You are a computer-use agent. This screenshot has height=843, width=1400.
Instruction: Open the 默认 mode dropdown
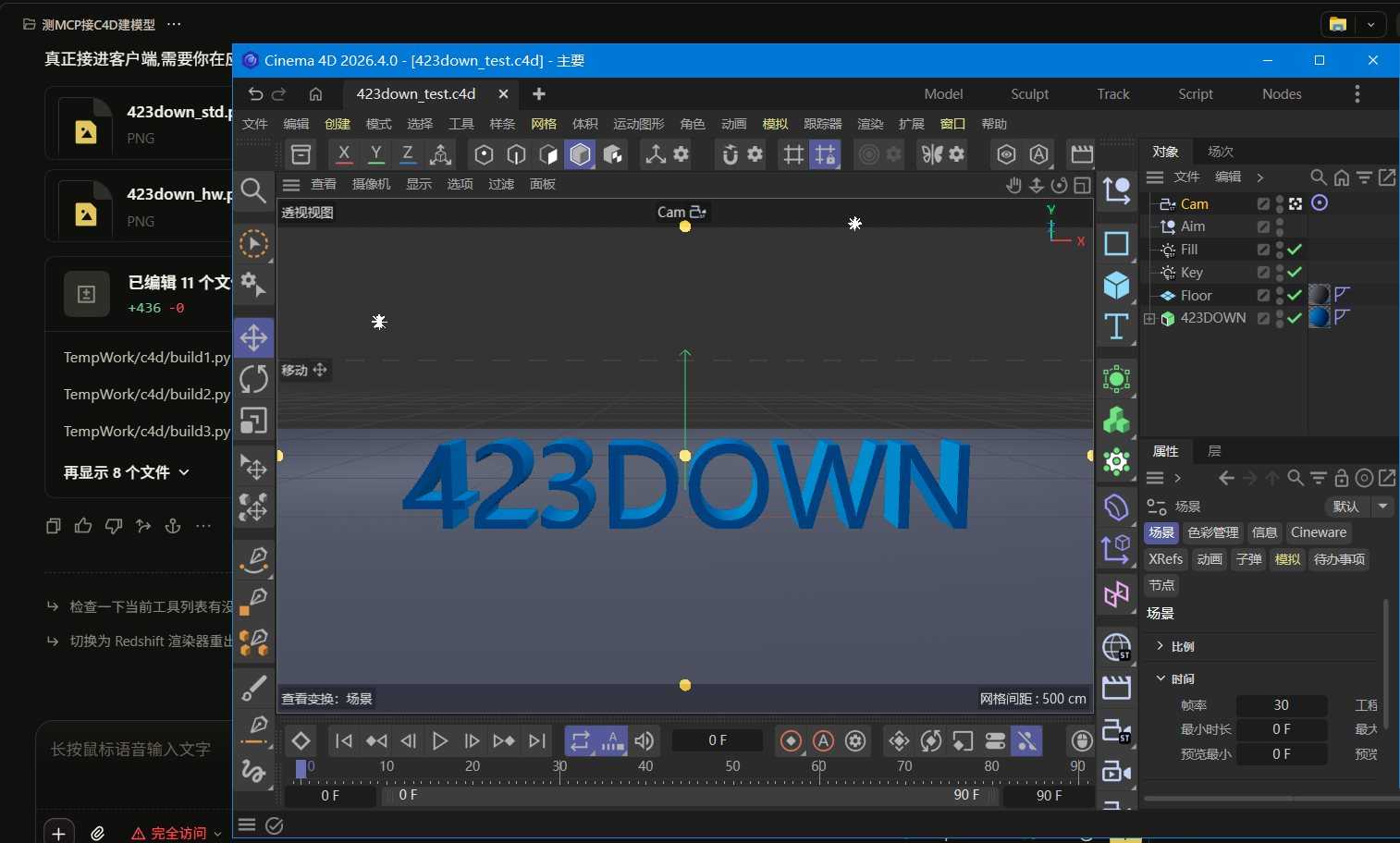[x=1357, y=506]
